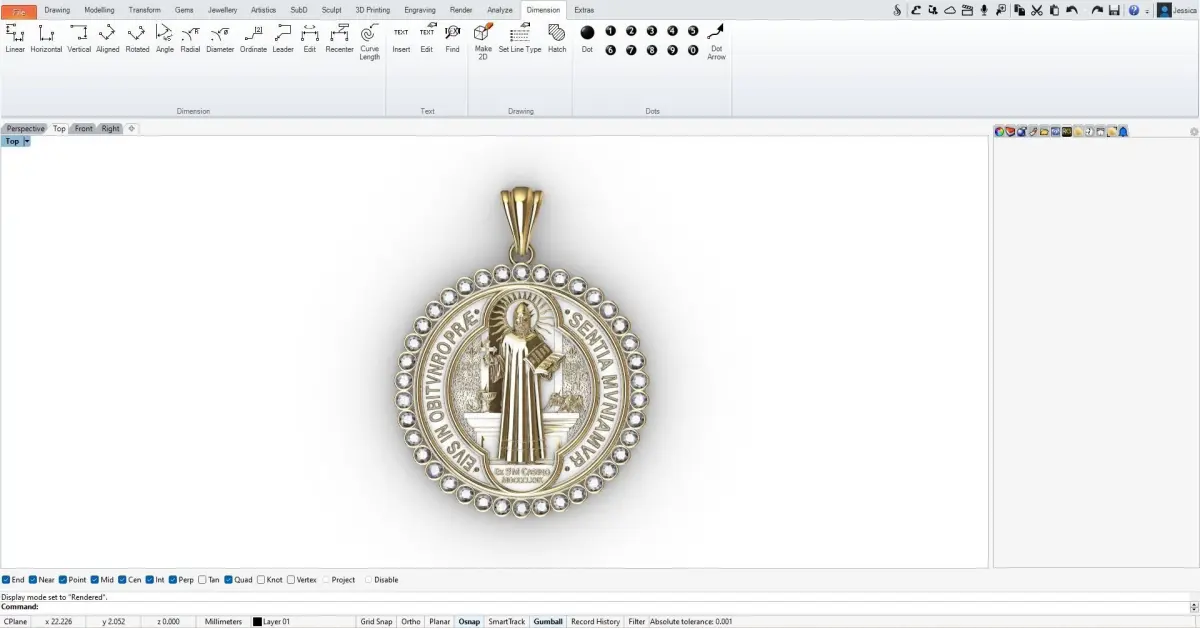
Task: Toggle Grid Snap in status bar
Action: (x=376, y=622)
